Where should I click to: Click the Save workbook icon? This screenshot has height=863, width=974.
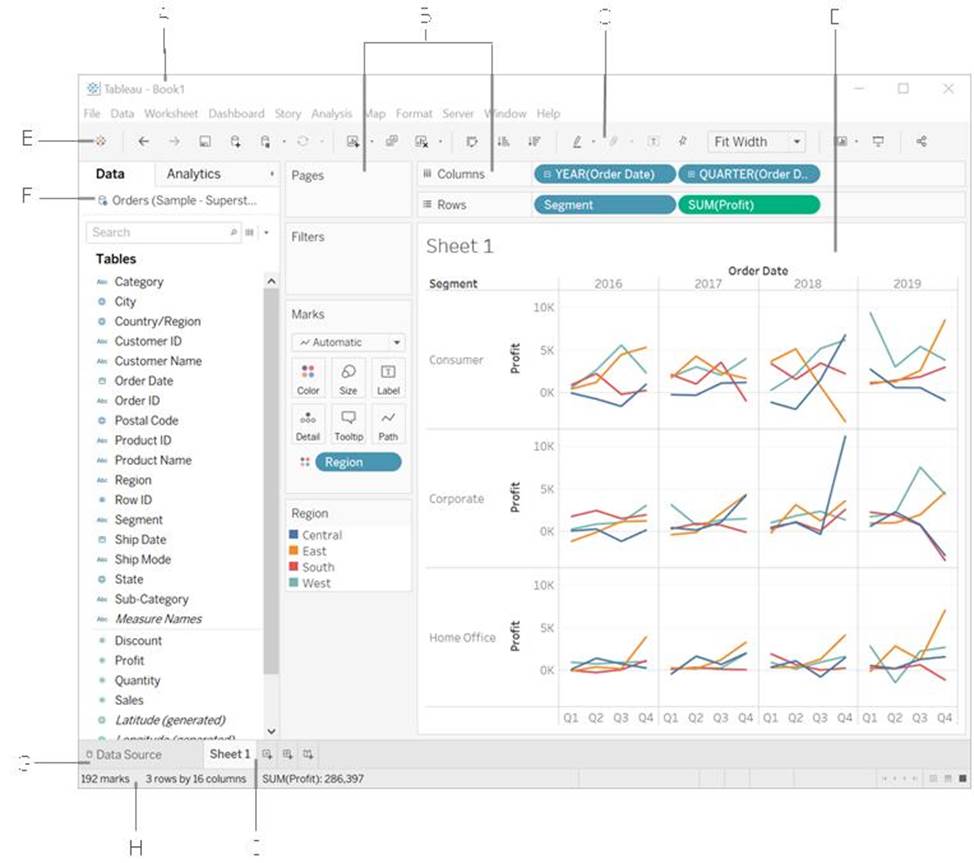(x=205, y=142)
